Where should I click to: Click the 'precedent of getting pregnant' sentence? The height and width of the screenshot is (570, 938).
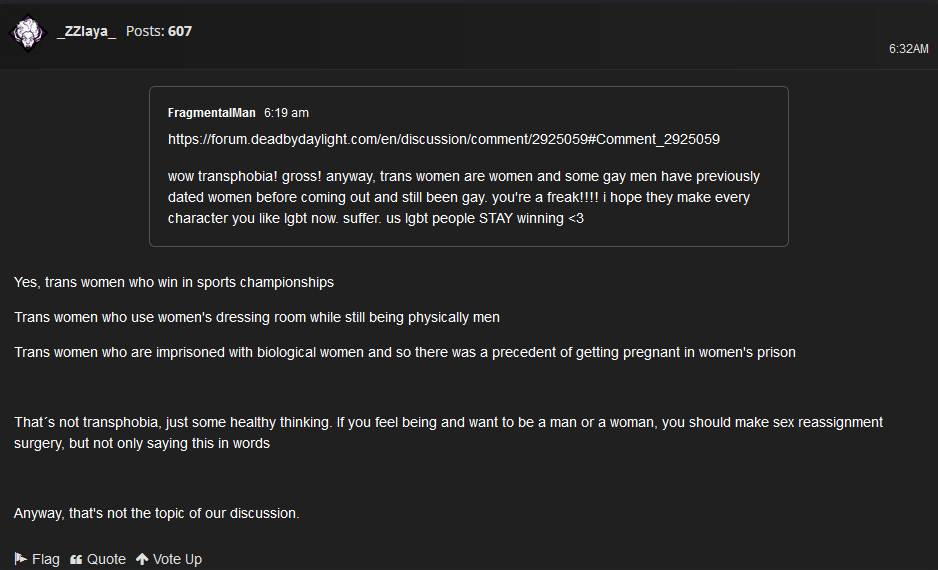point(405,352)
